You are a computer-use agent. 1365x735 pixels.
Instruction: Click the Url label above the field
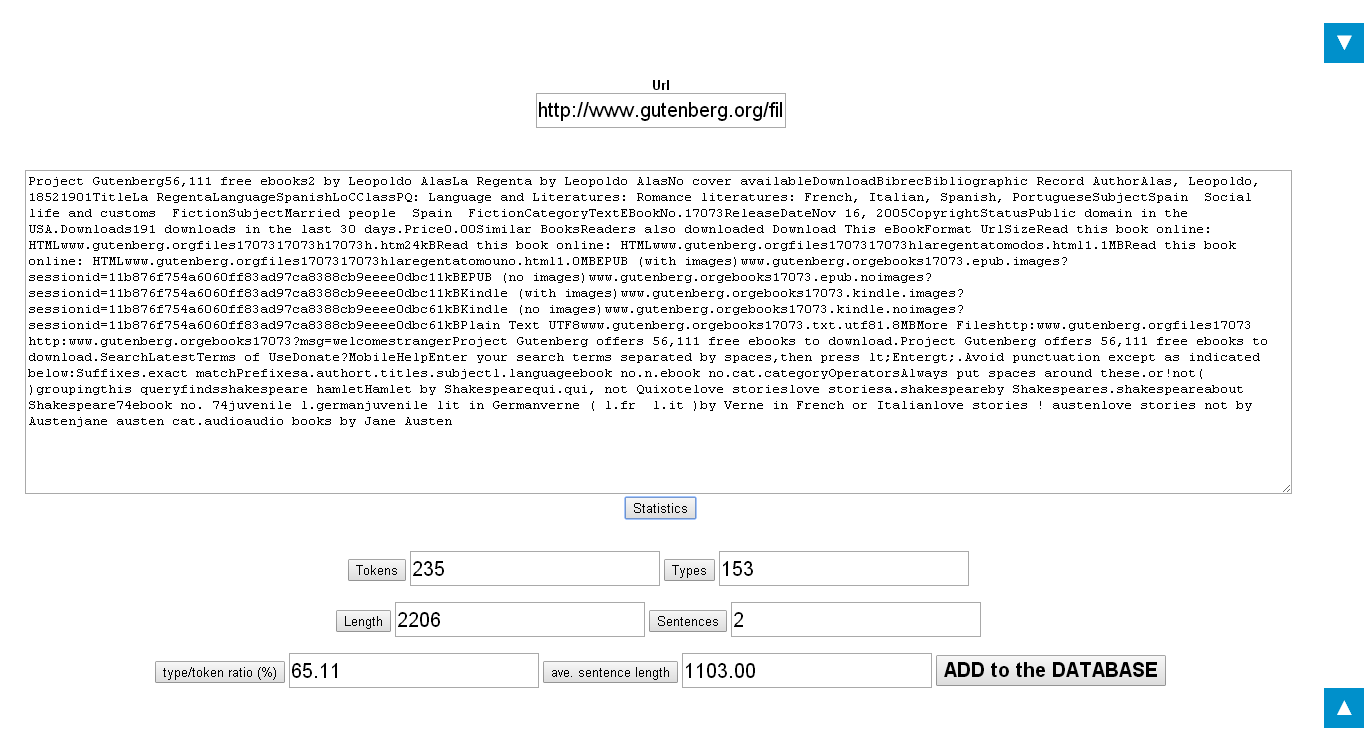tap(660, 85)
